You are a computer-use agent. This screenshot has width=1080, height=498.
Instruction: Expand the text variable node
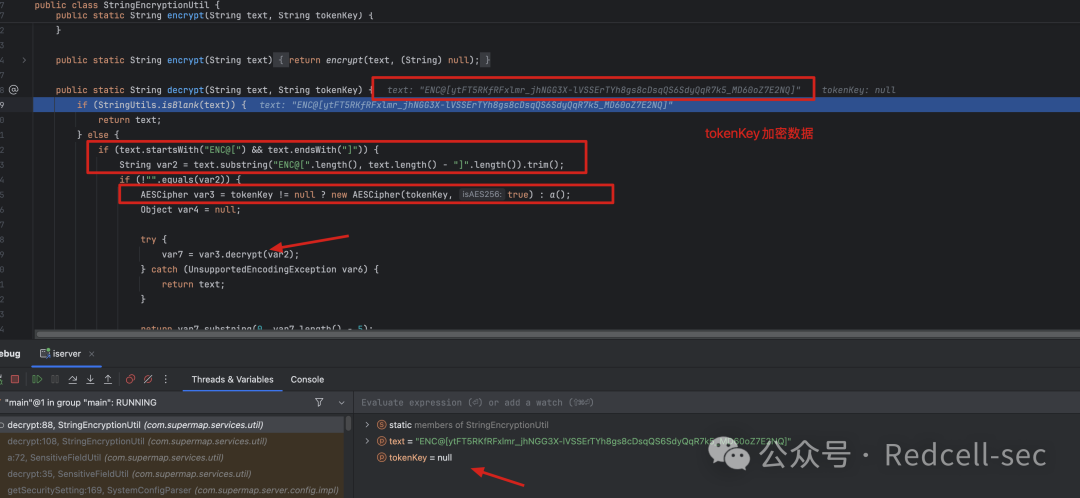point(367,442)
